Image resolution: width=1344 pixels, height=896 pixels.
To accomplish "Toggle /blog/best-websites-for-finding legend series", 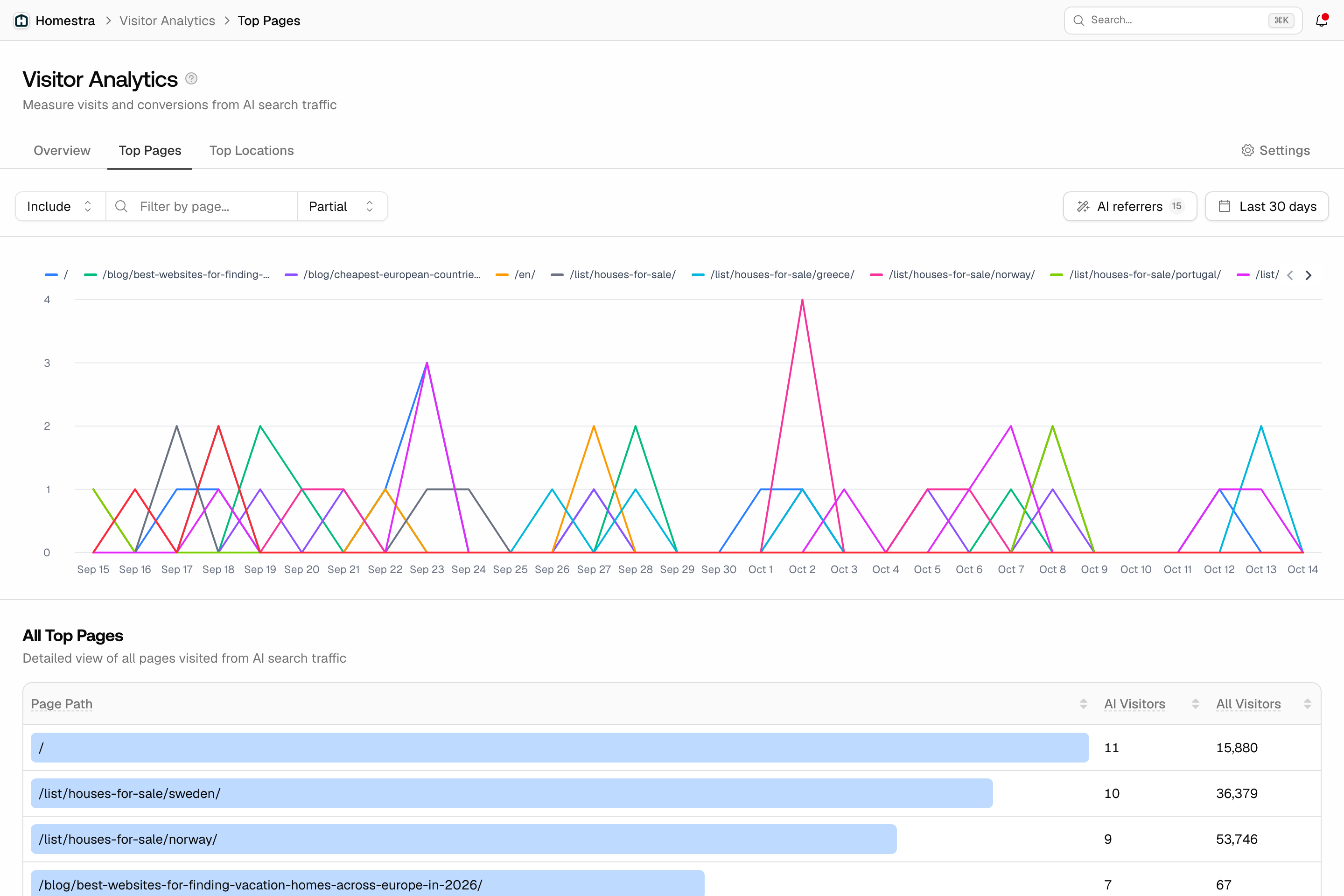I will click(x=176, y=275).
